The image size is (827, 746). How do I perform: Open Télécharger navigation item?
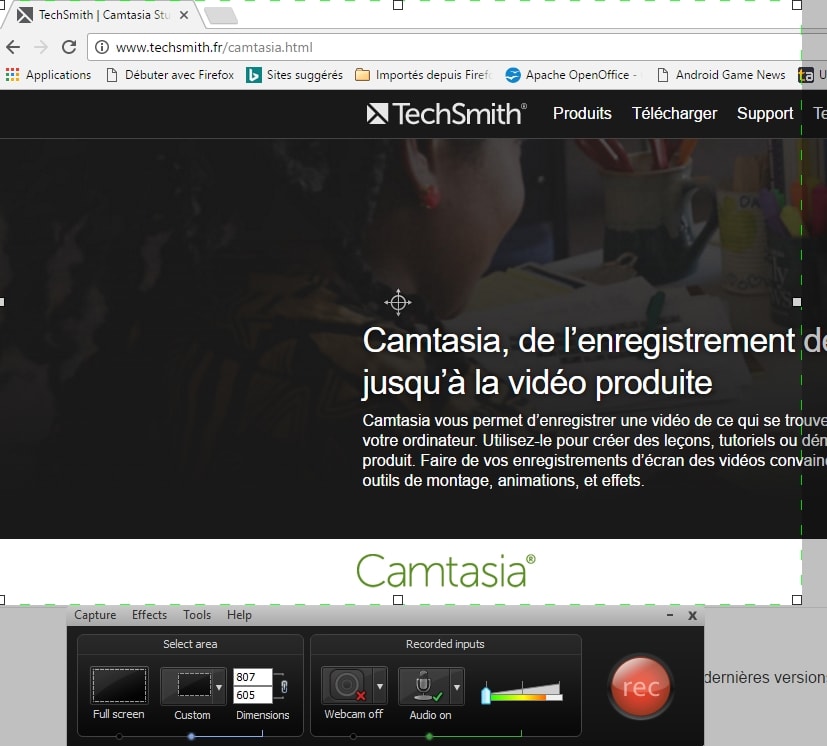point(674,113)
